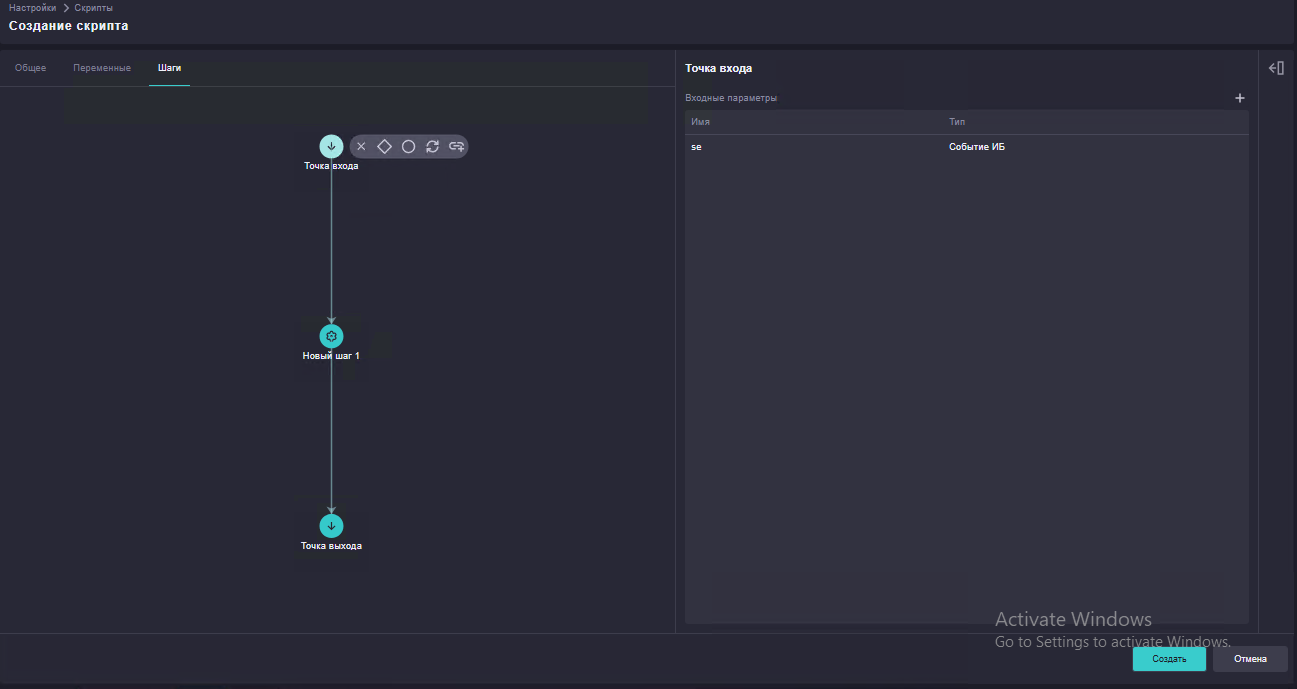Add a diamond condition node from toolbar
The width and height of the screenshot is (1297, 689).
point(384,146)
